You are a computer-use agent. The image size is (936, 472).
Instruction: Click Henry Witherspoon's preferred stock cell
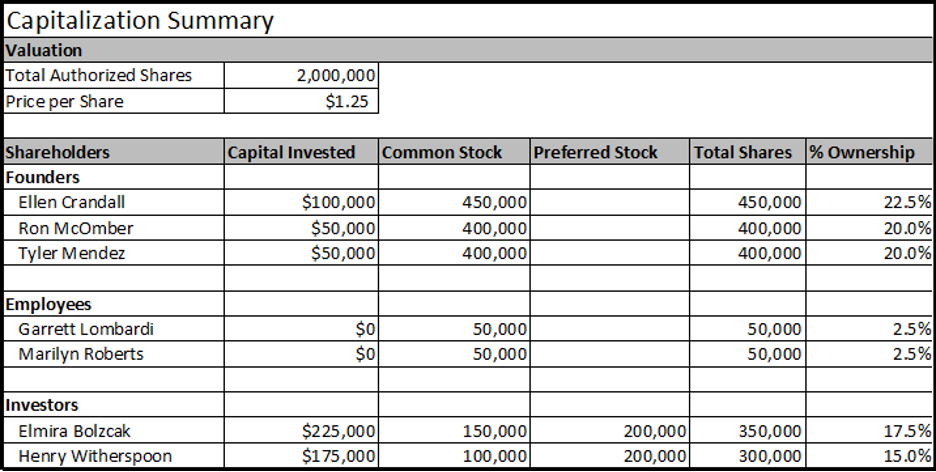tap(609, 456)
